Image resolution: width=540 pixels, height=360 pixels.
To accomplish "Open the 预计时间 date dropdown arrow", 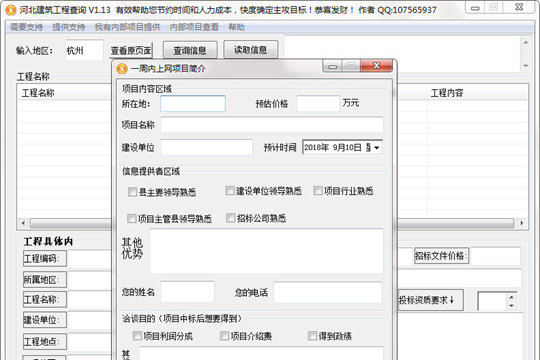I will 377,148.
